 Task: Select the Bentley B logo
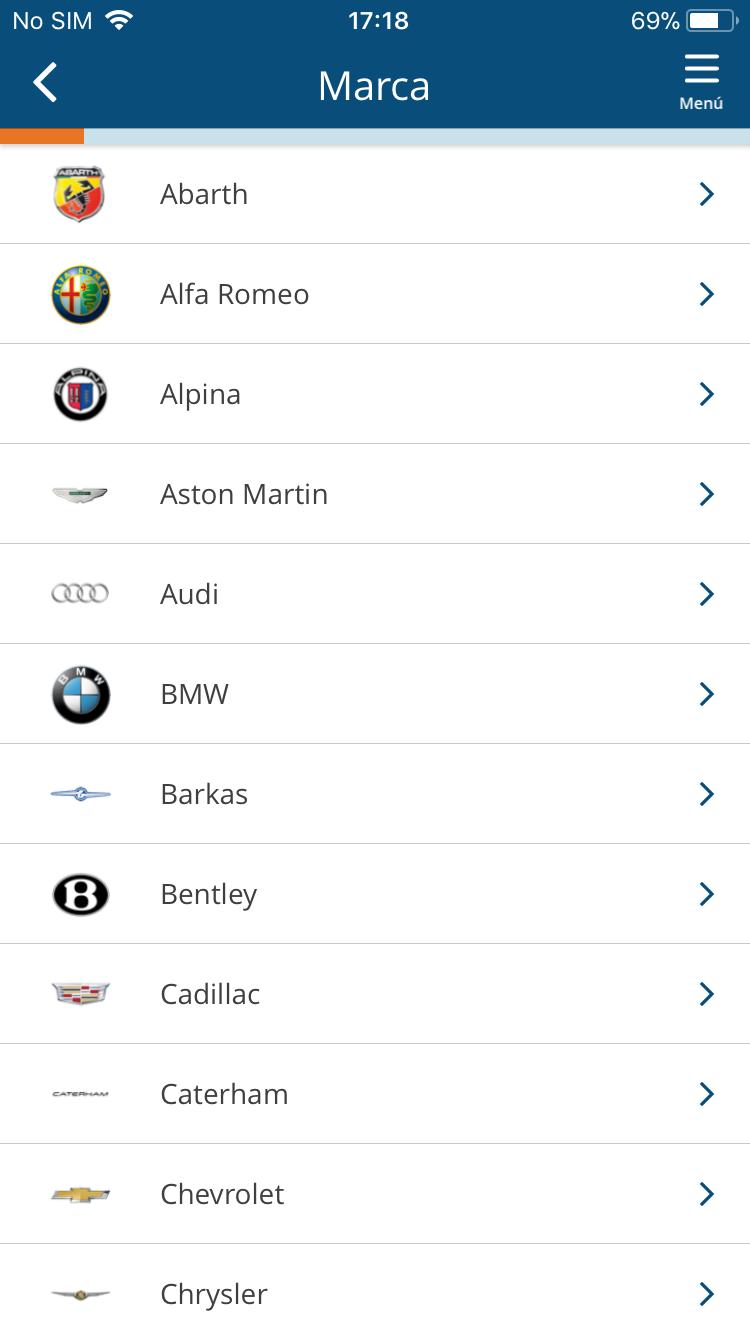(80, 894)
